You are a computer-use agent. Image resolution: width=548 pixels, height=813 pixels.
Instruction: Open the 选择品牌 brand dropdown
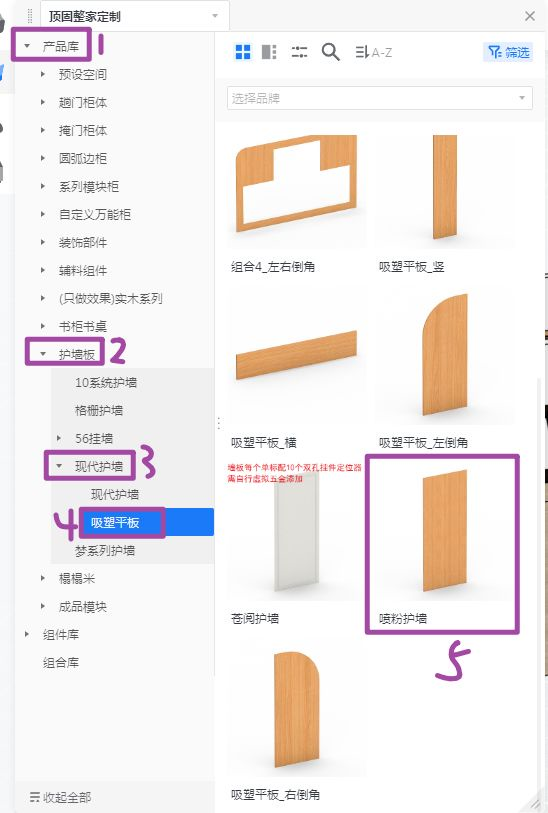pos(380,98)
